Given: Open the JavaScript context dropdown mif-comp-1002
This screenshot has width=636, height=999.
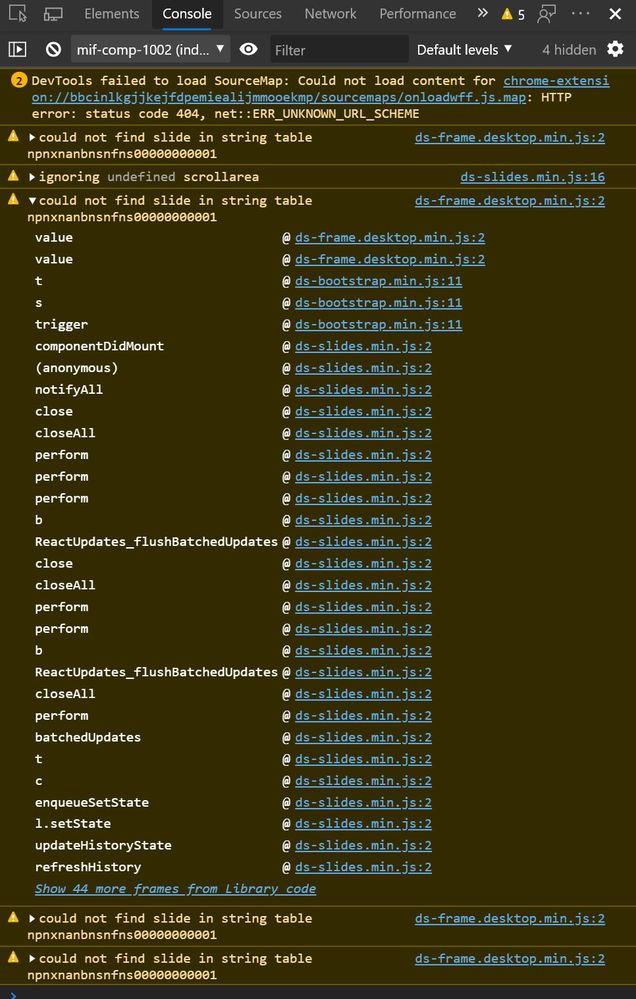Looking at the screenshot, I should pos(151,49).
